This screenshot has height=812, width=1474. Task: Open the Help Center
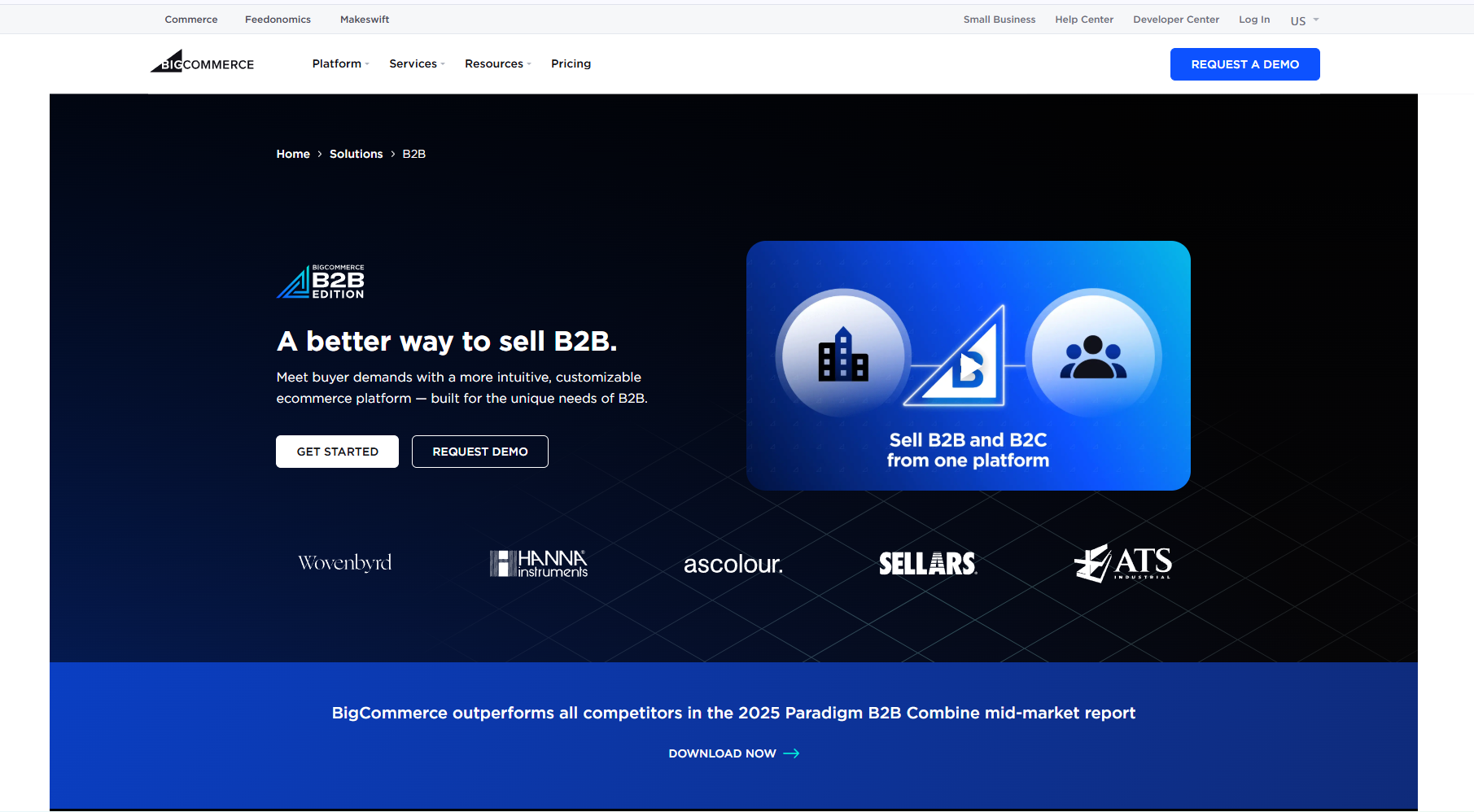tap(1084, 20)
